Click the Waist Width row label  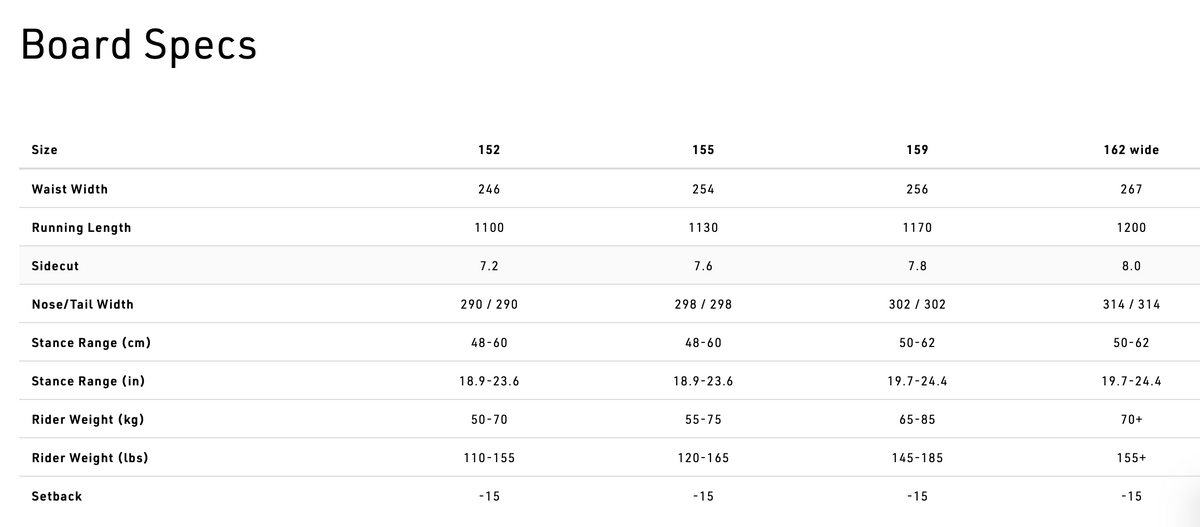click(70, 189)
